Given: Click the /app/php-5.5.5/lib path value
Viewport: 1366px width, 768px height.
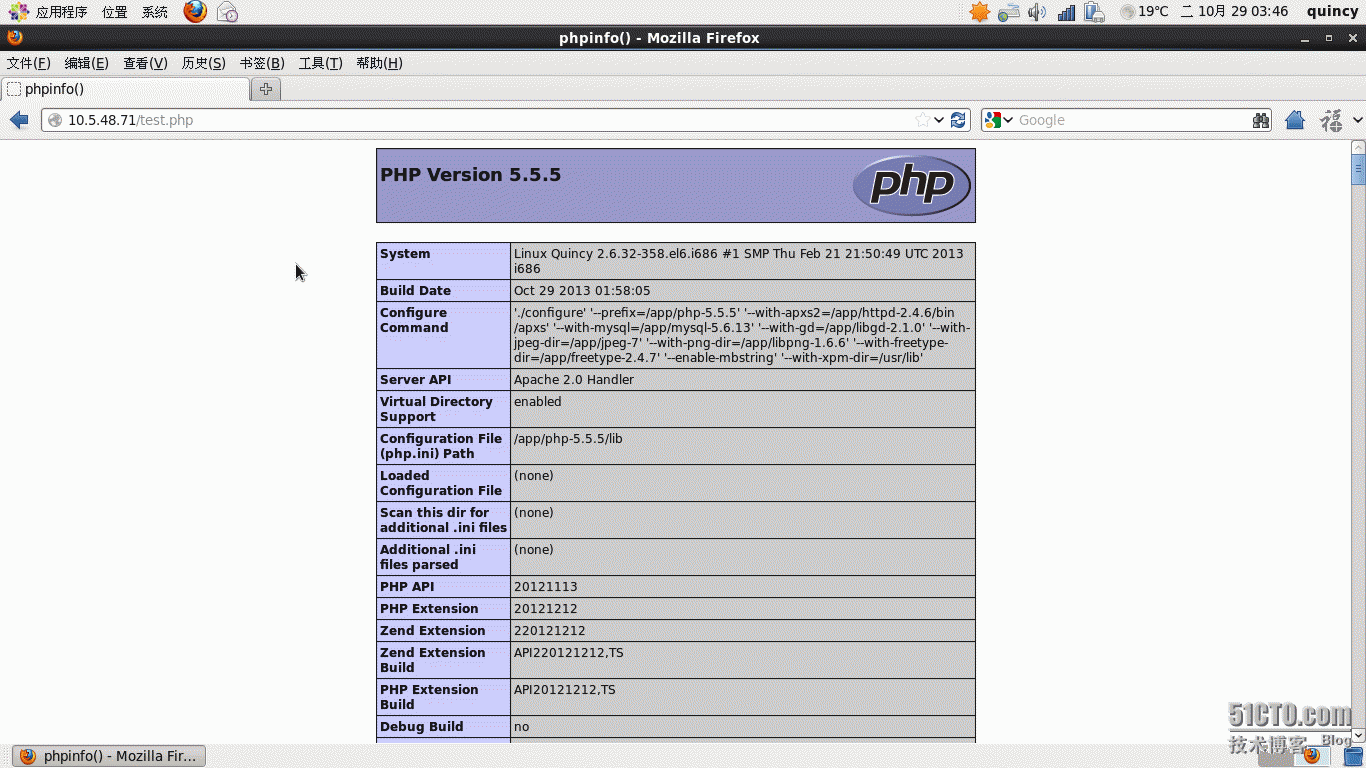Looking at the screenshot, I should point(568,439).
